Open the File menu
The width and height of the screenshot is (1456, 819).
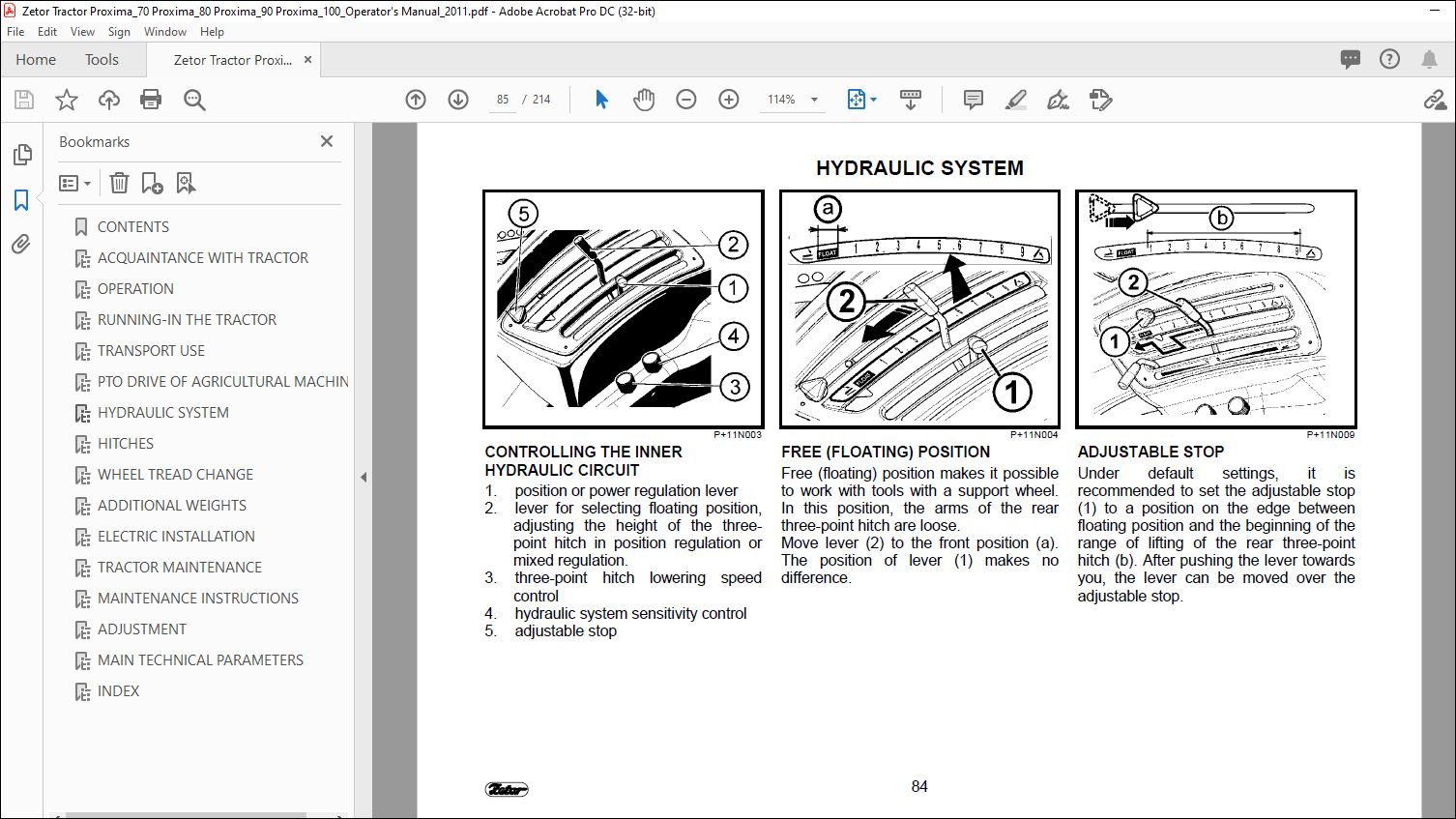[x=15, y=32]
